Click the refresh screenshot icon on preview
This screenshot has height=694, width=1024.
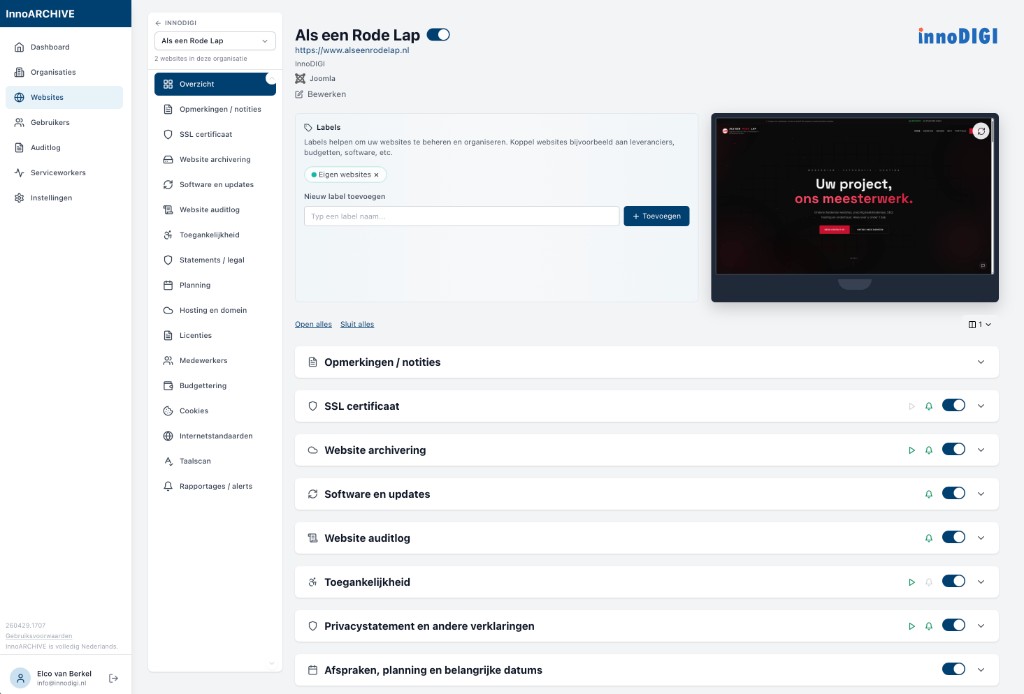[981, 131]
